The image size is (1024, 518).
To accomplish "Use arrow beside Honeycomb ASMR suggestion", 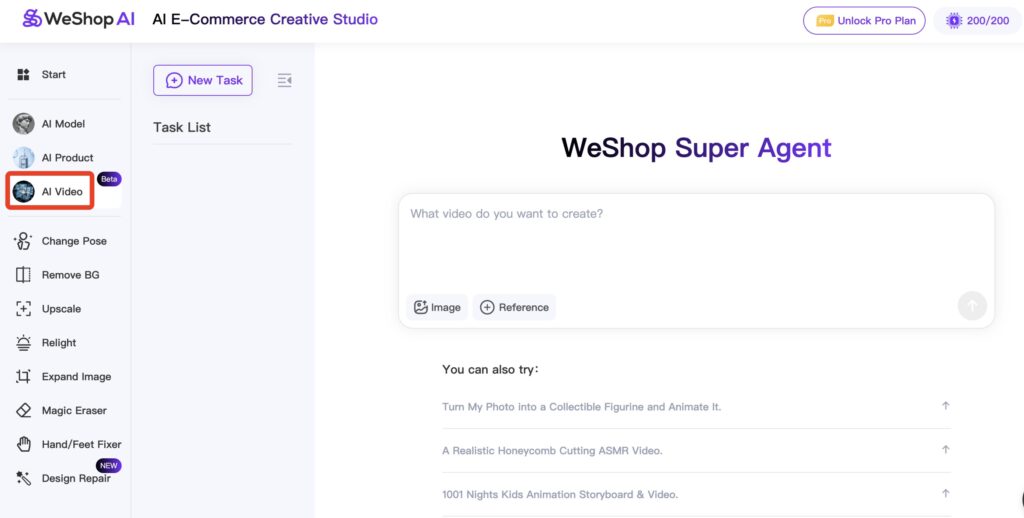I will pyautogui.click(x=945, y=449).
